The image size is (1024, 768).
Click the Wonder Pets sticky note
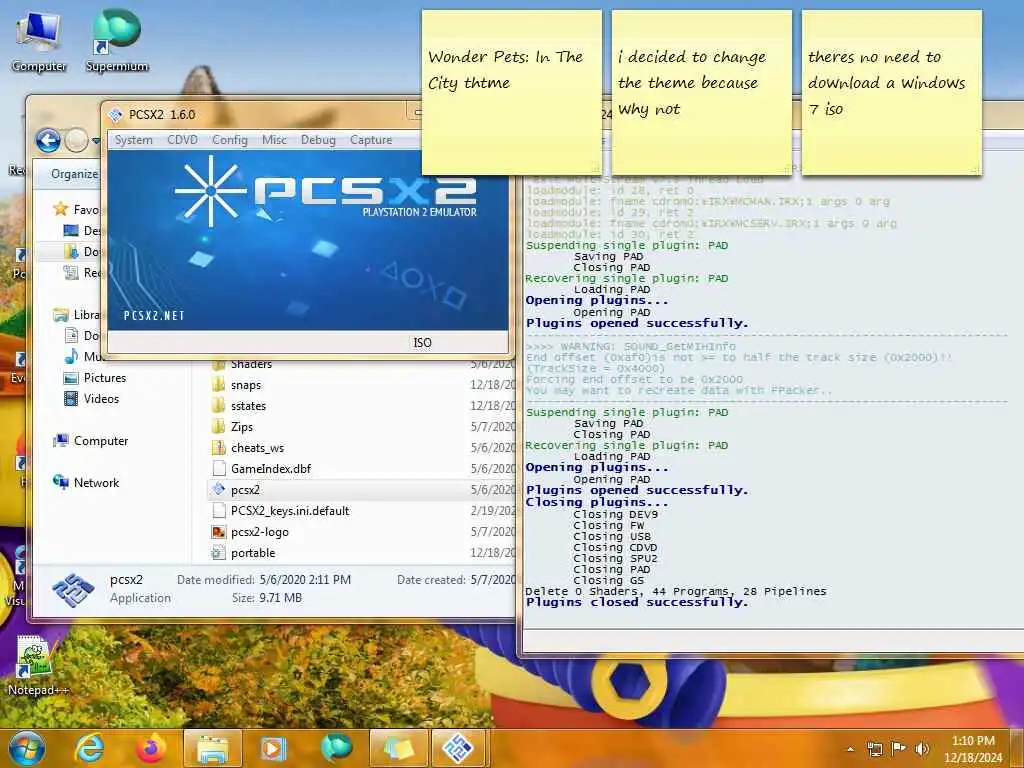pos(511,92)
